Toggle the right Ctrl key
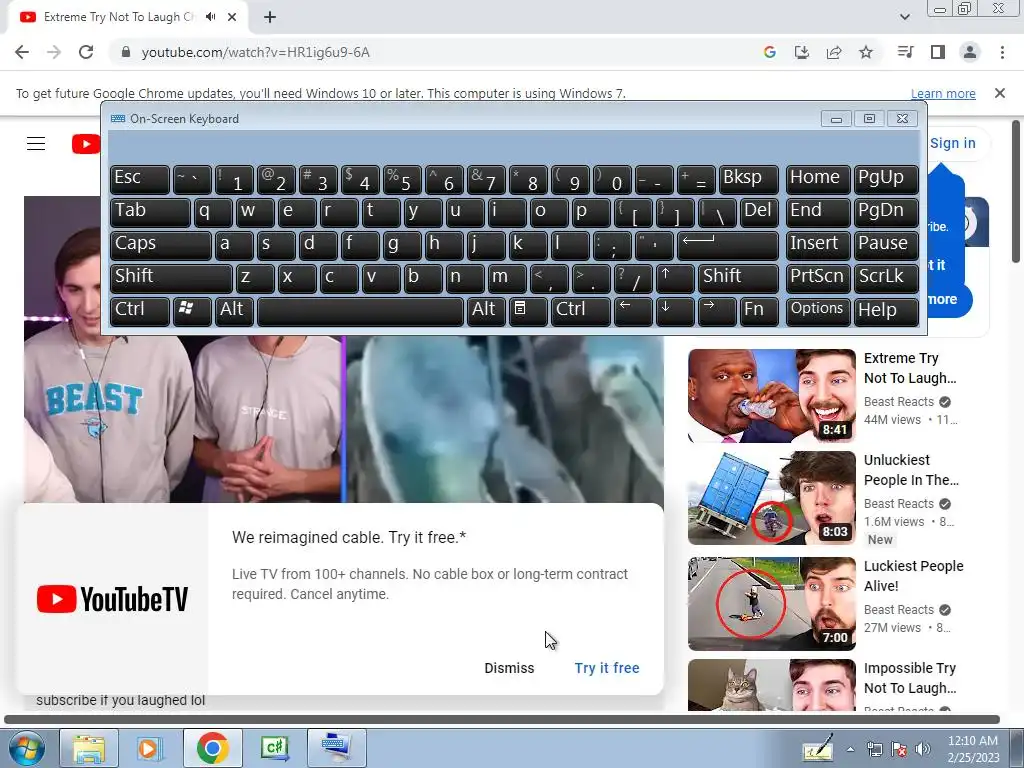The height and width of the screenshot is (768, 1024). click(x=581, y=311)
